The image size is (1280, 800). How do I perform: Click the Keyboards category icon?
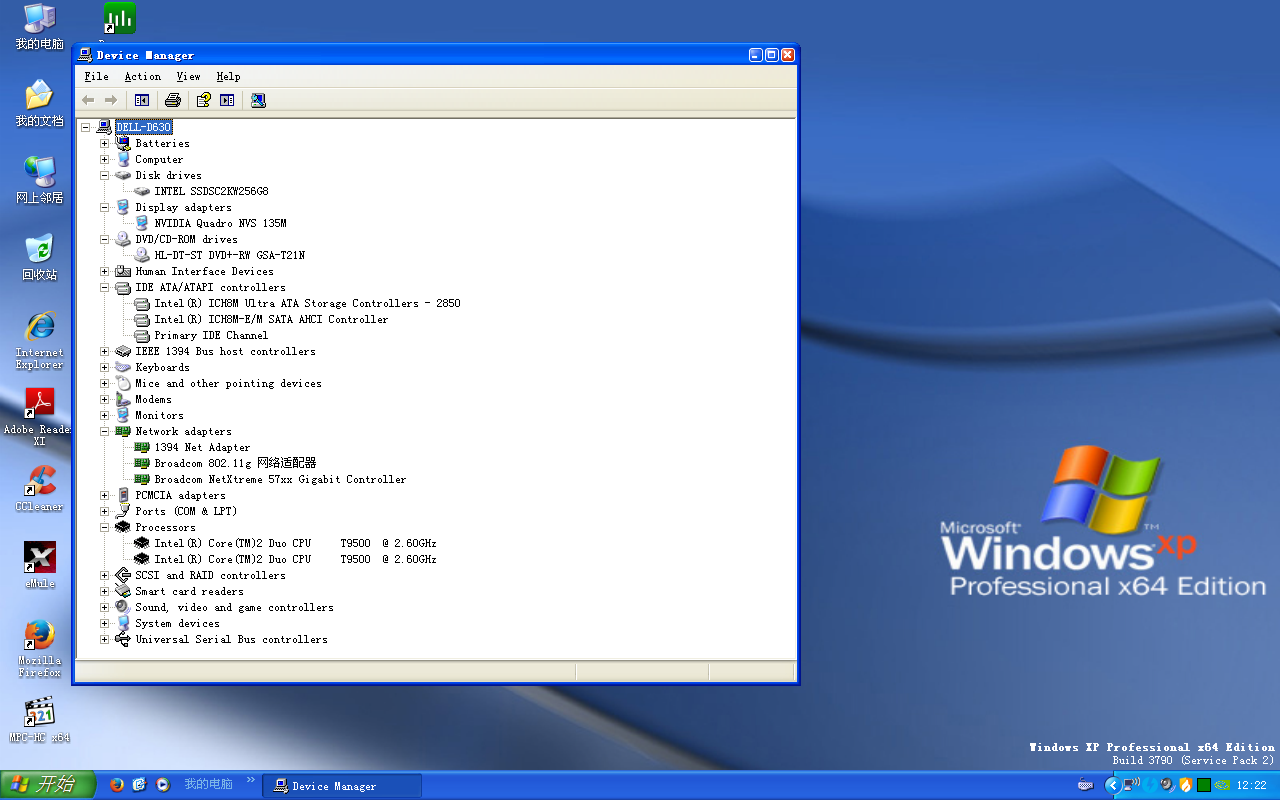pos(123,367)
